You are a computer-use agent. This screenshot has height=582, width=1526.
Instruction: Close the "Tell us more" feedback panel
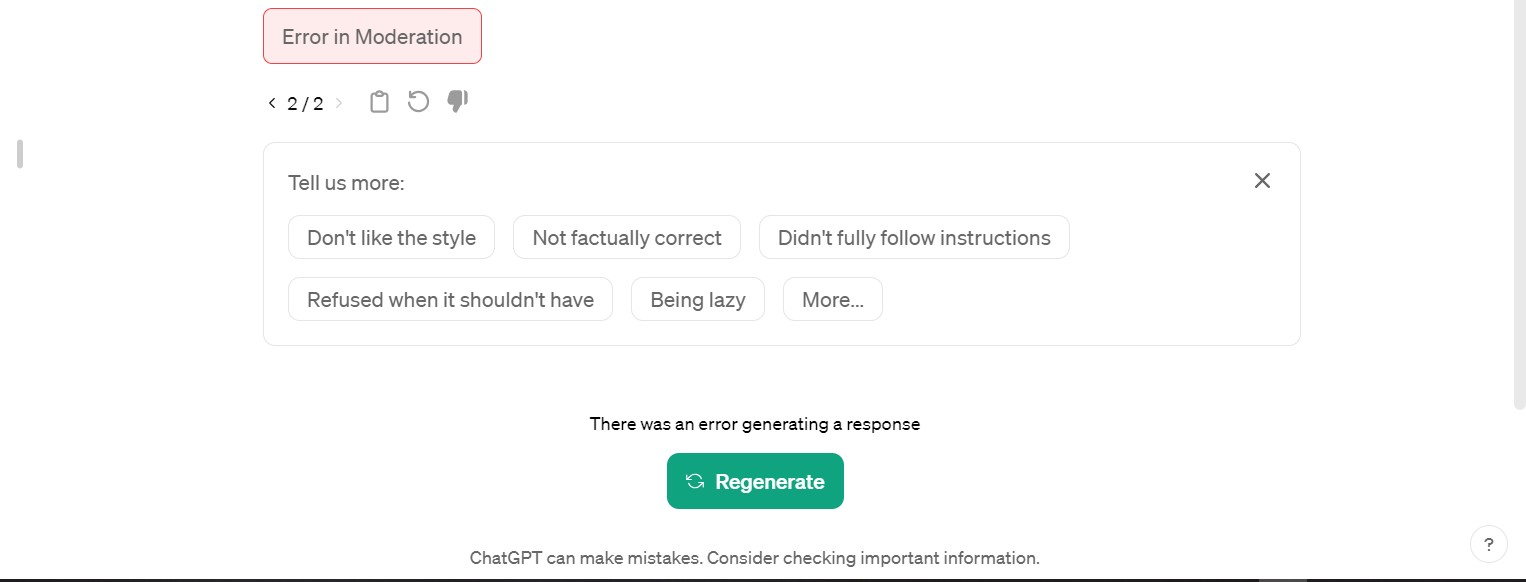(1262, 181)
